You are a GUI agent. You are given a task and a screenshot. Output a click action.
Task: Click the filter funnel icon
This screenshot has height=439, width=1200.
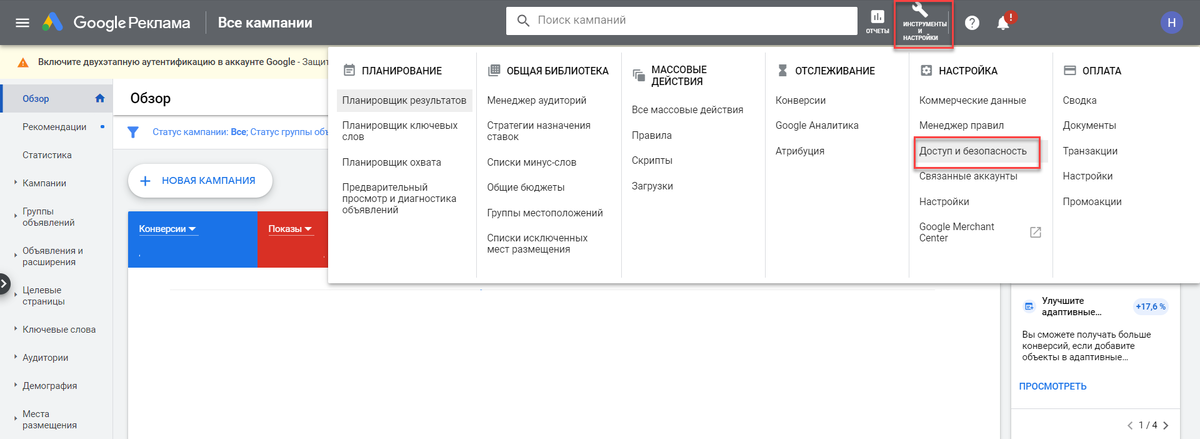133,131
